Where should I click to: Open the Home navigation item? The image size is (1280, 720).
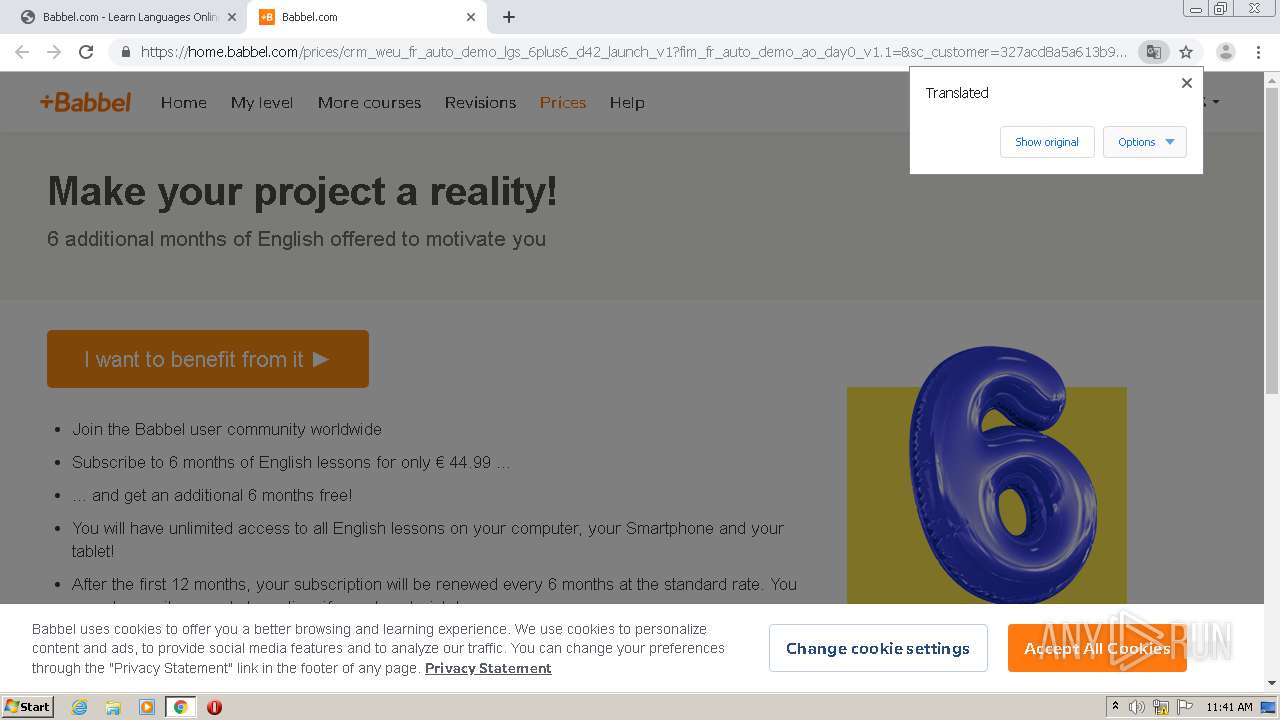point(184,102)
